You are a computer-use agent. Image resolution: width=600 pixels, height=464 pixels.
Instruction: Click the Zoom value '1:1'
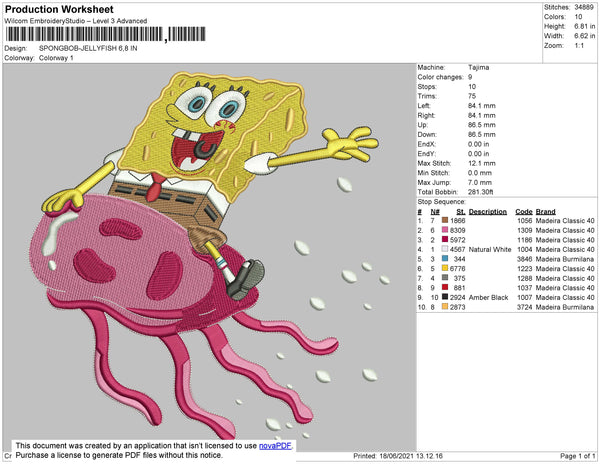pos(579,46)
